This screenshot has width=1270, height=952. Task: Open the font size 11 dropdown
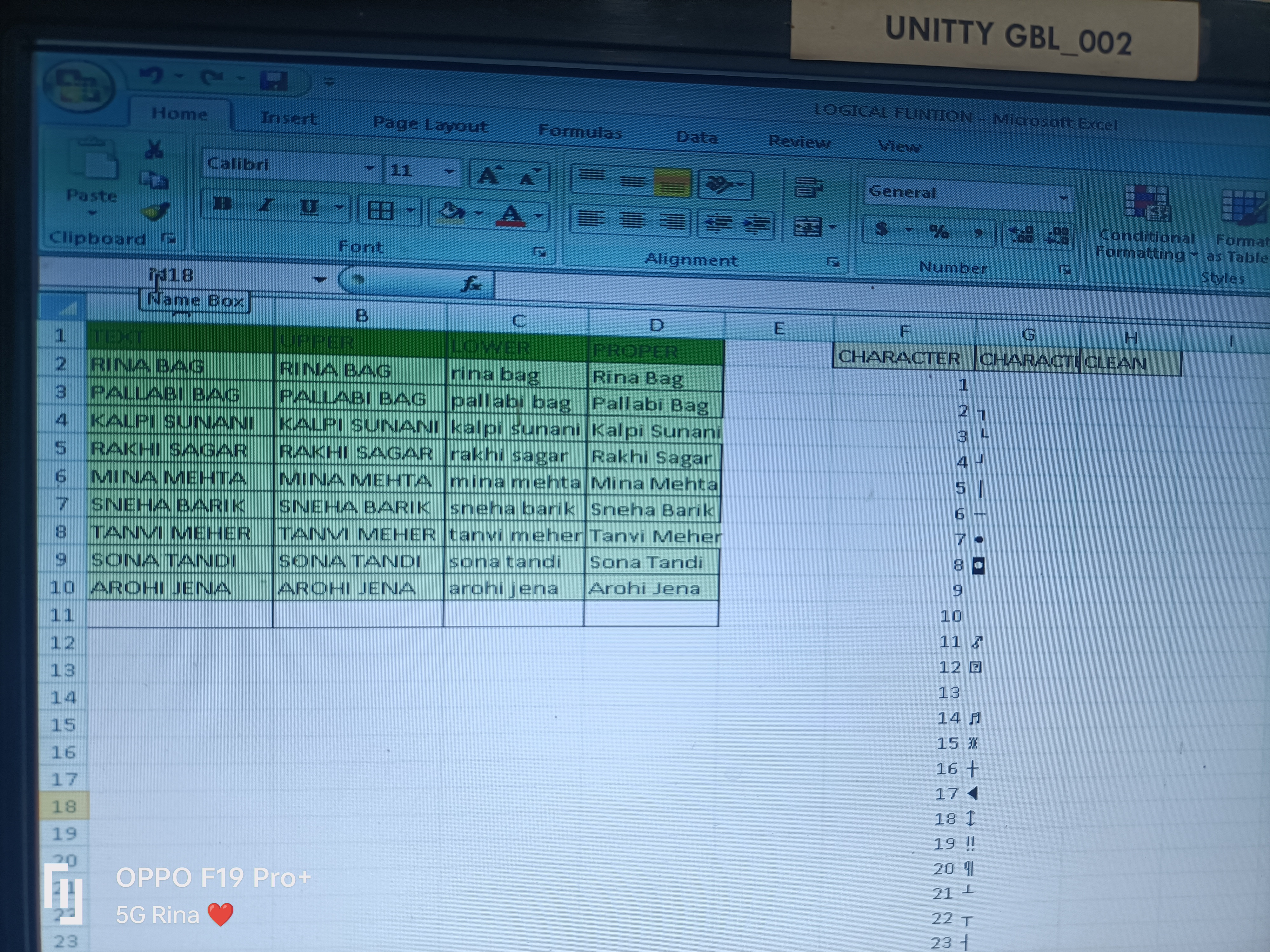pyautogui.click(x=449, y=171)
